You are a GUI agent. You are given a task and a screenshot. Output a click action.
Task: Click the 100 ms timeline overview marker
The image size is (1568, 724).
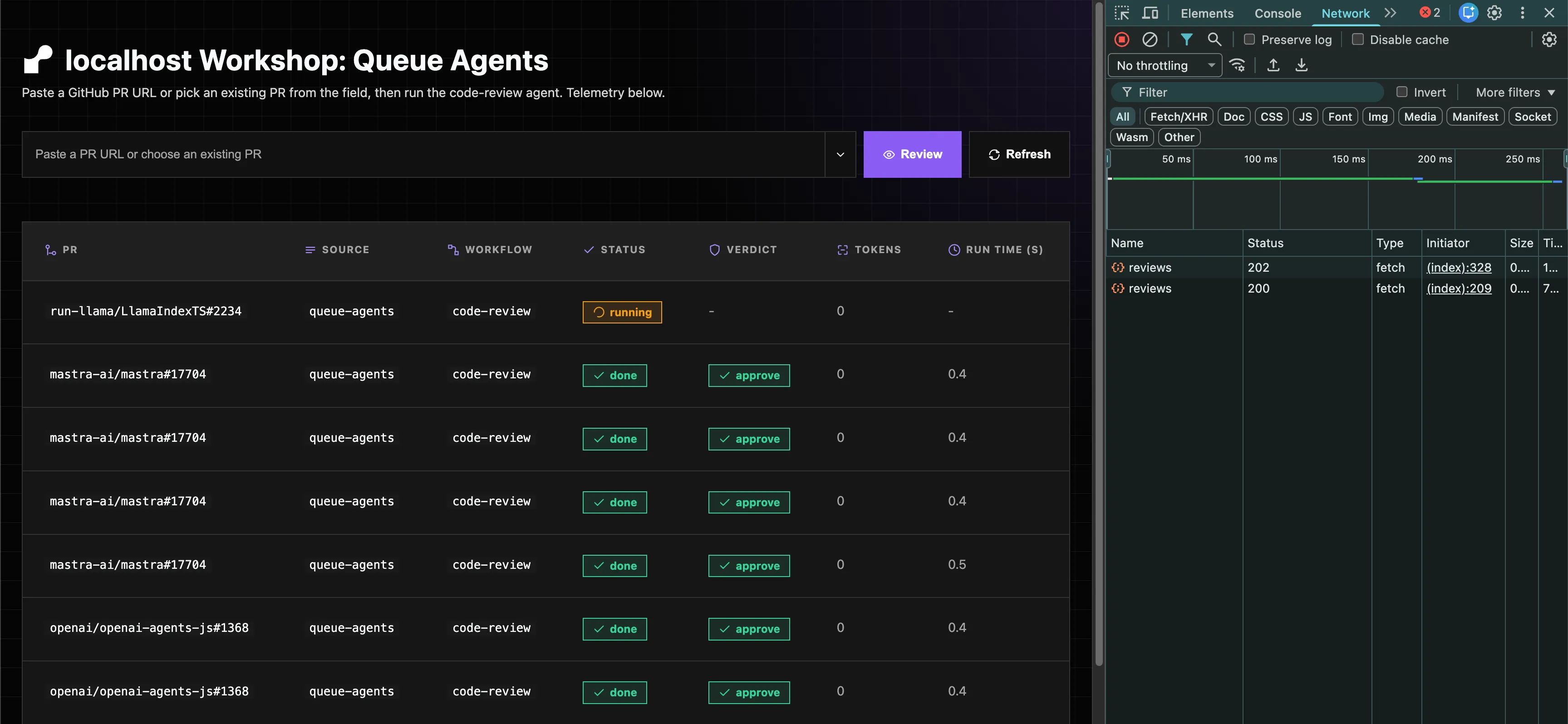click(1260, 159)
